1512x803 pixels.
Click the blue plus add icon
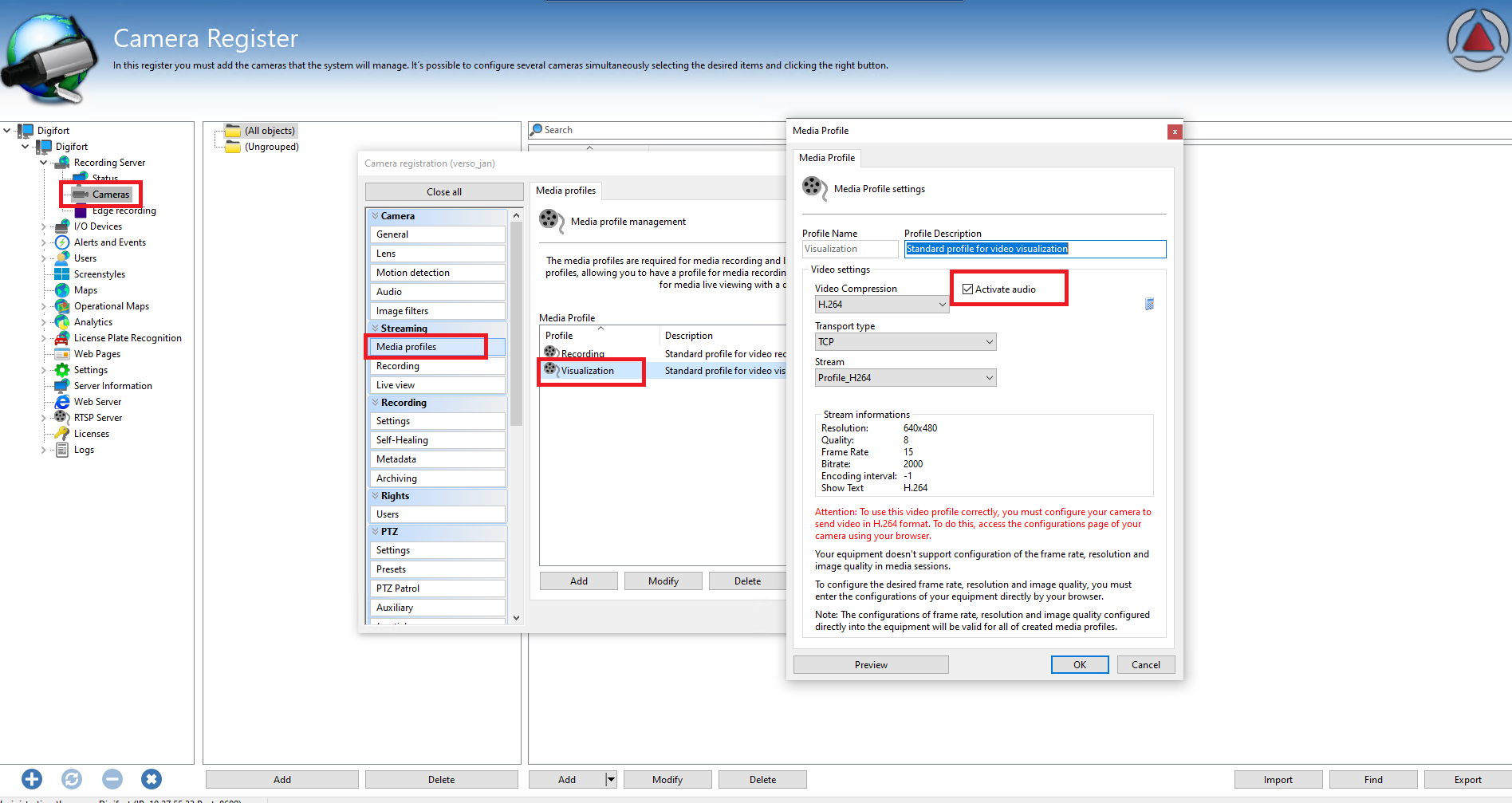tap(32, 779)
